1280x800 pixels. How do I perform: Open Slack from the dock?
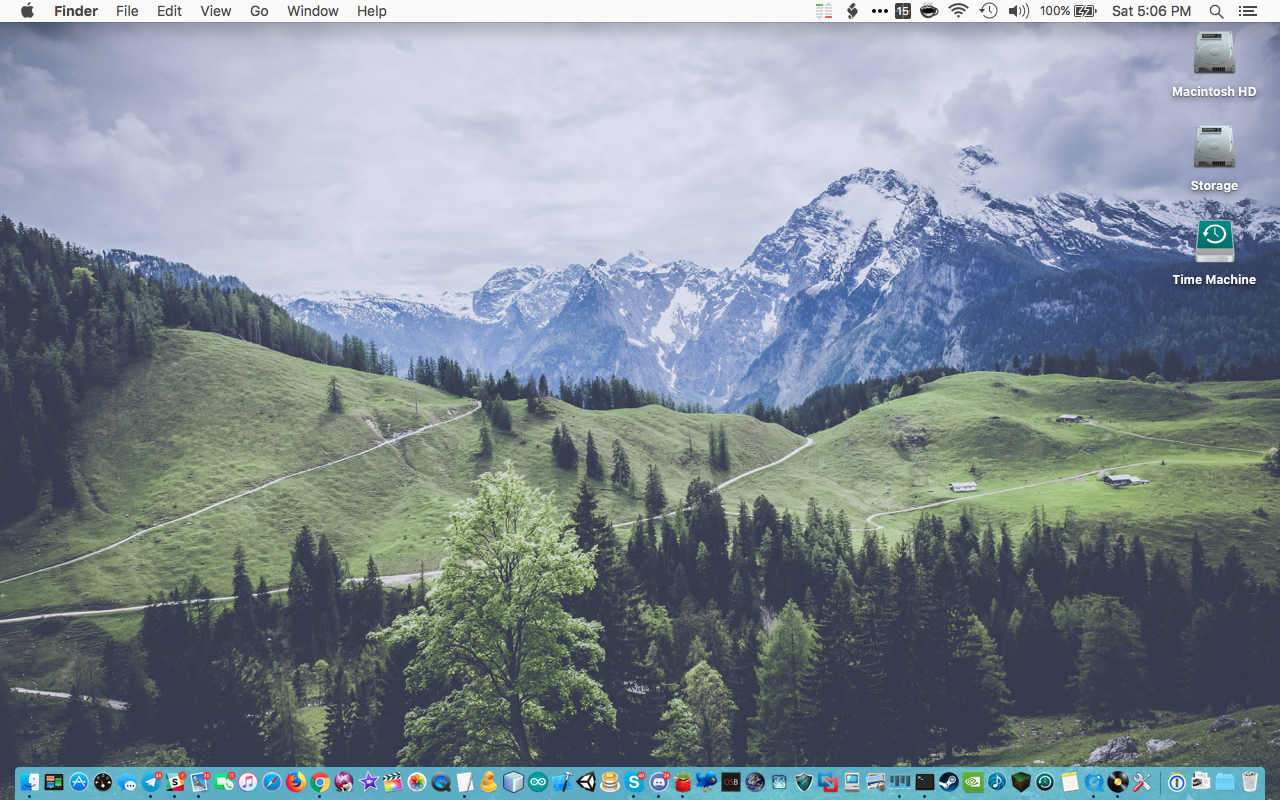coord(175,782)
